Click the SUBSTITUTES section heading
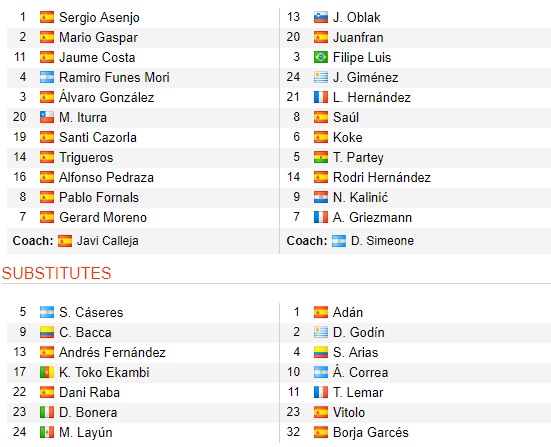Screen dimensions: 551x447 point(56,273)
